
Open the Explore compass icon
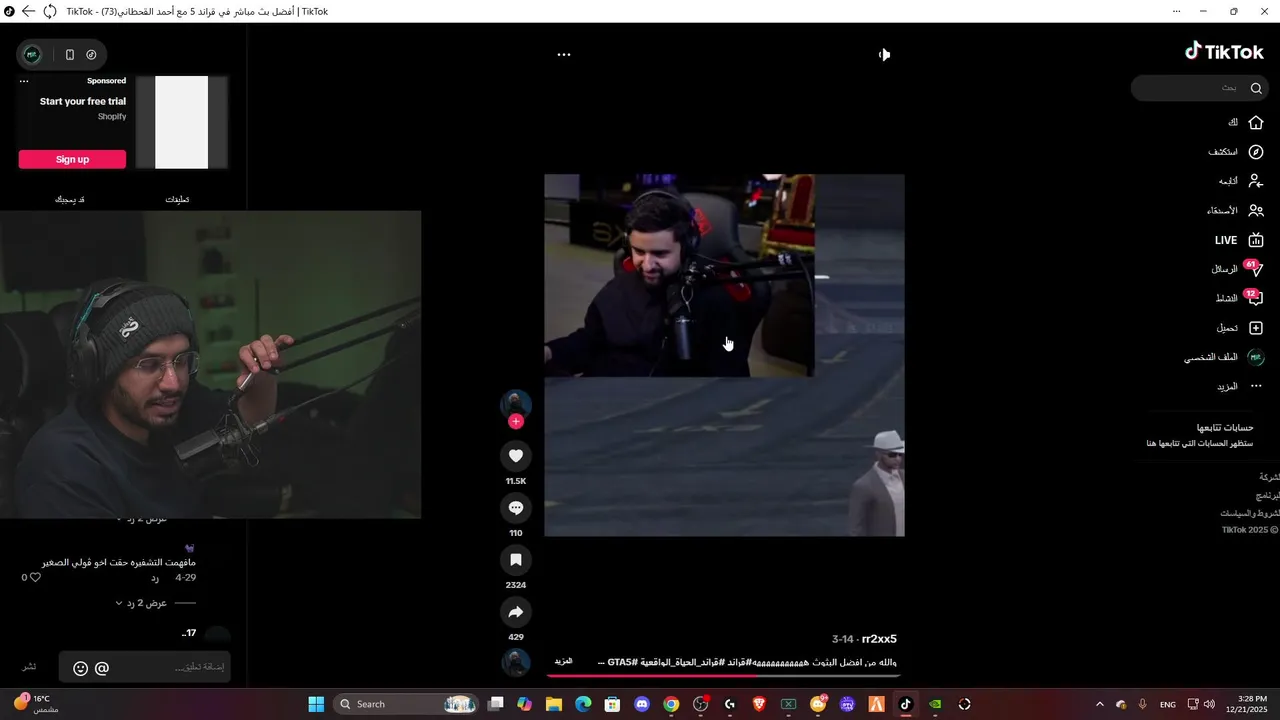tap(1256, 152)
